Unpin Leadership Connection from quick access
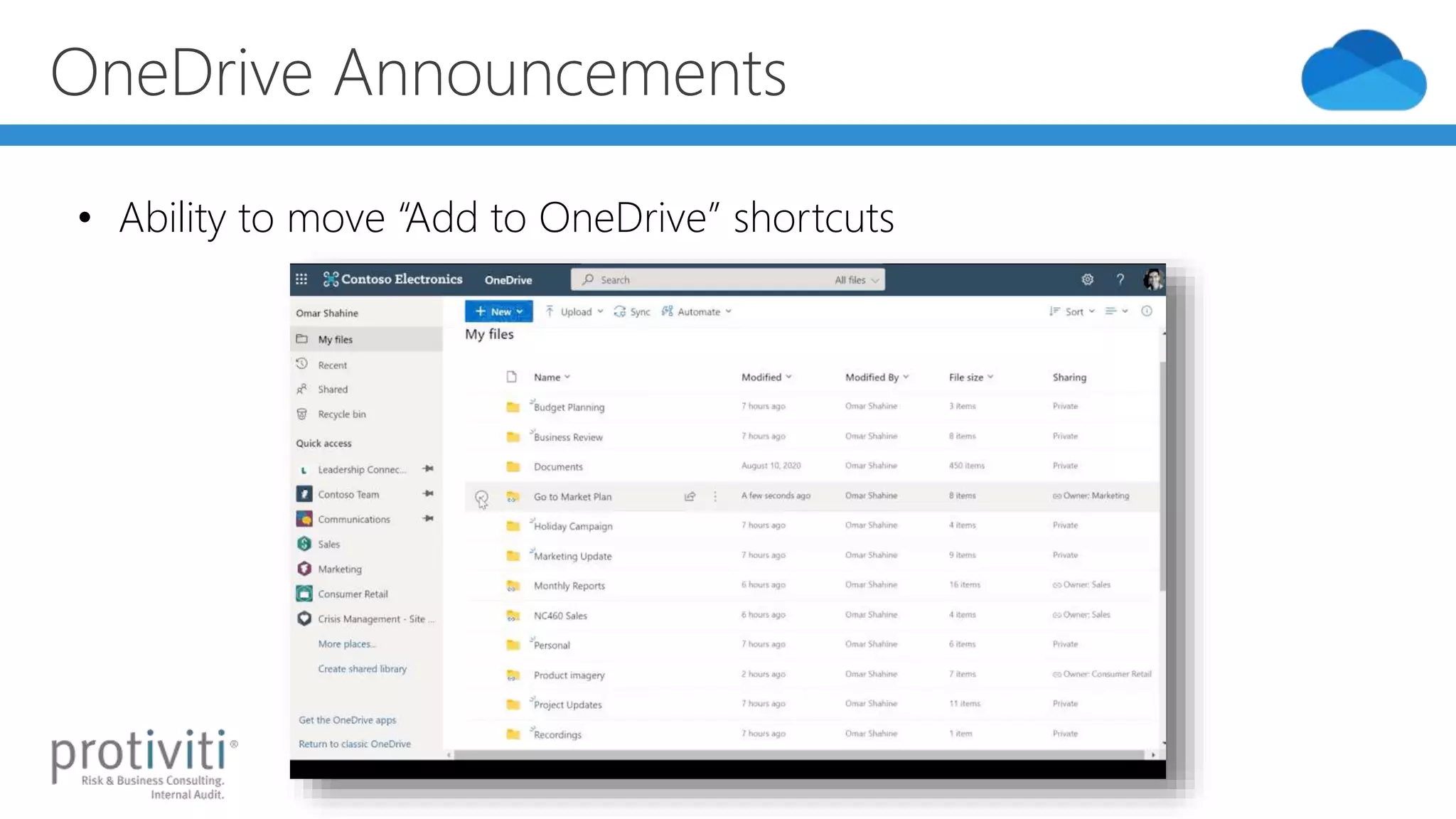Image resolution: width=1456 pixels, height=819 pixels. click(428, 469)
